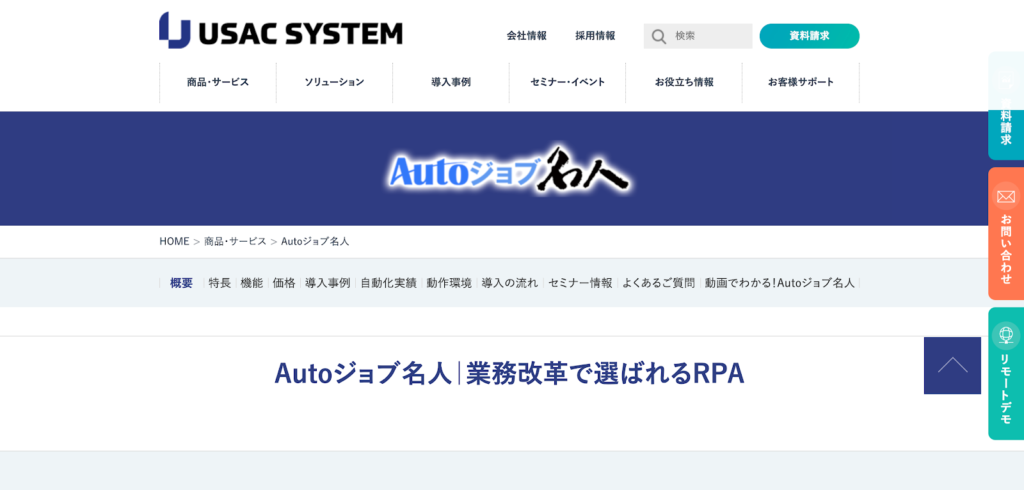The height and width of the screenshot is (490, 1024).
Task: Open the 導入事例 main menu item
Action: 451,82
